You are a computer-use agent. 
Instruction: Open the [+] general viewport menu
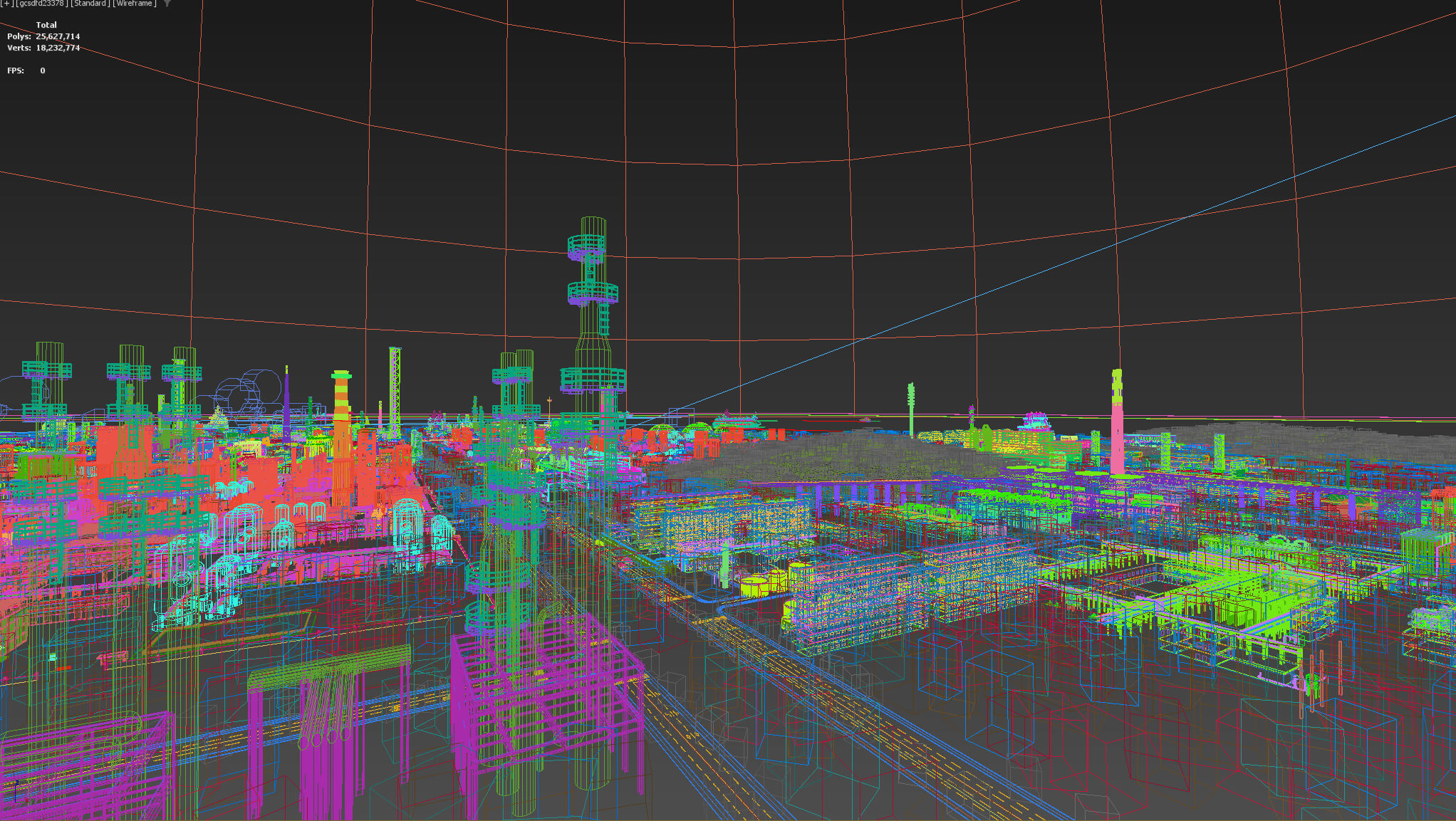pyautogui.click(x=7, y=4)
